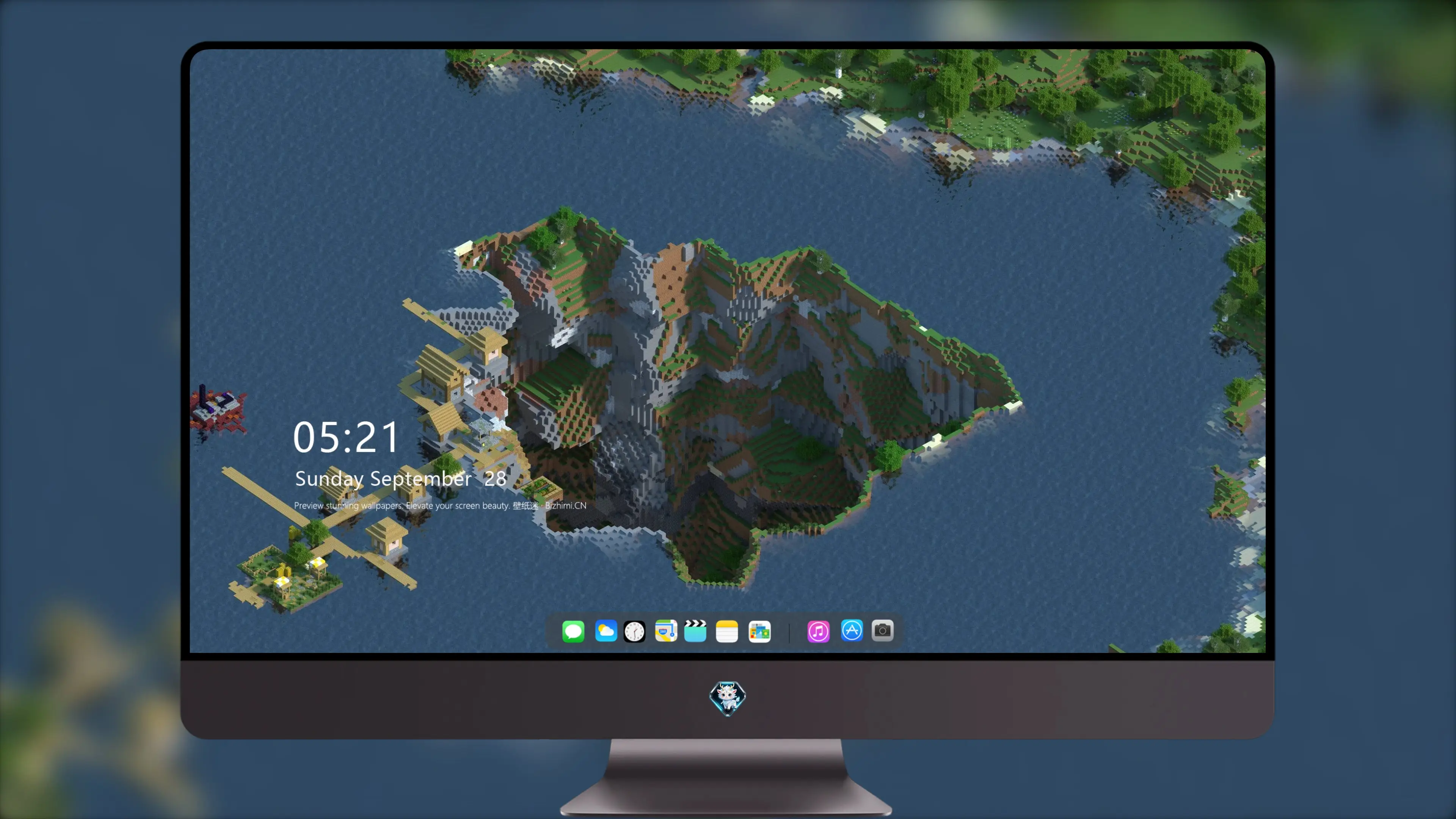Screen dimensions: 1456x819
Task: Open the Maps app in dock
Action: [x=666, y=631]
